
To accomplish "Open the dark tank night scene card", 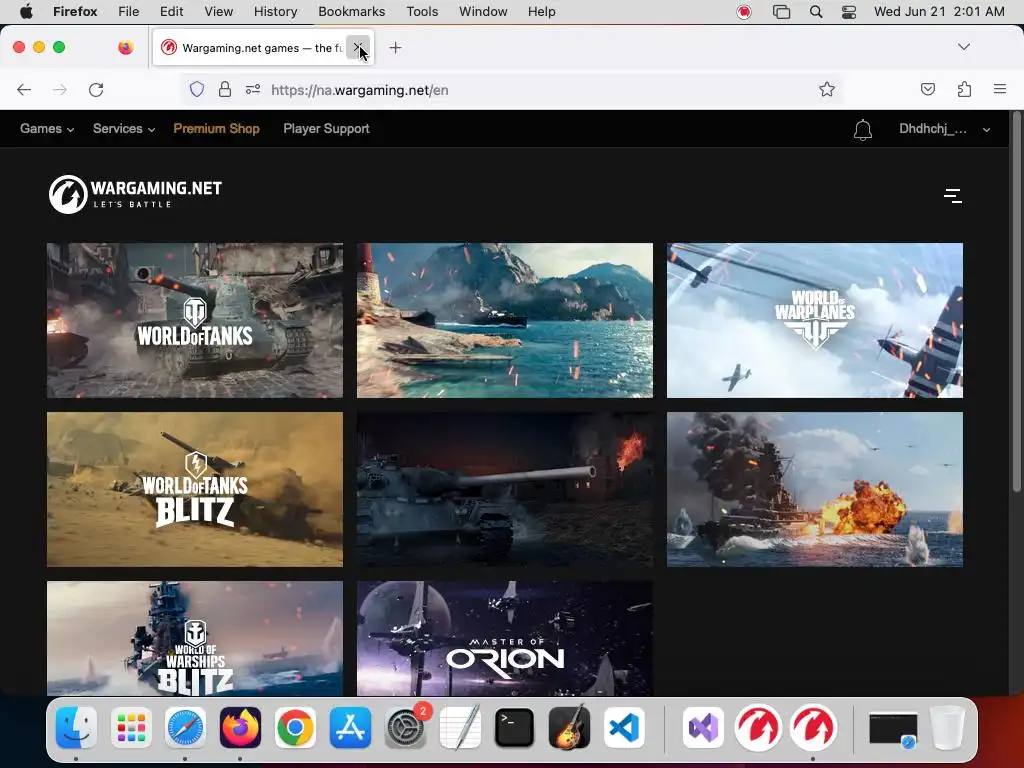I will click(505, 489).
